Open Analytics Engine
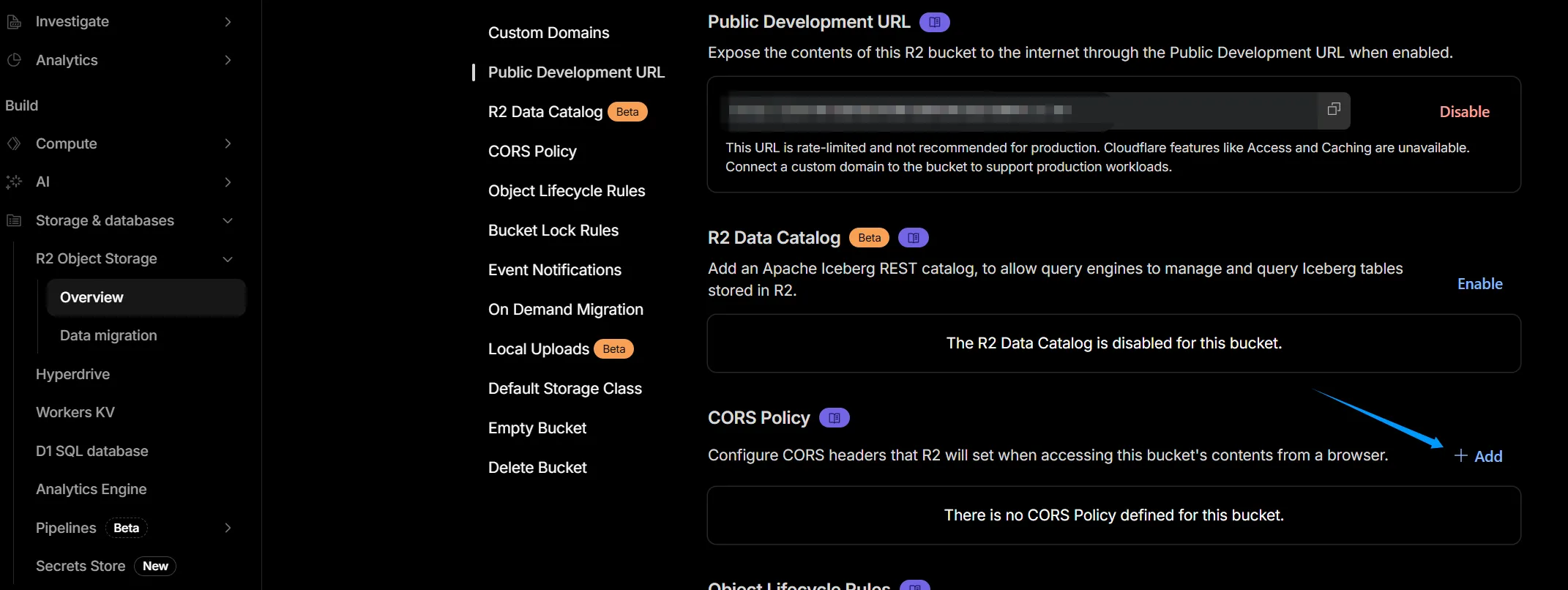 (x=92, y=489)
